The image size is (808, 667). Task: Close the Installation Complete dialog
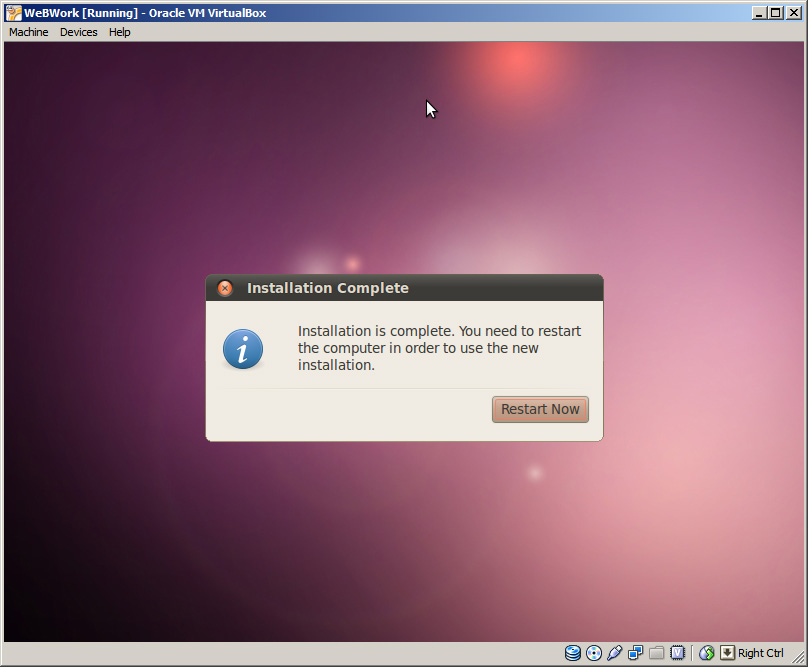[225, 288]
